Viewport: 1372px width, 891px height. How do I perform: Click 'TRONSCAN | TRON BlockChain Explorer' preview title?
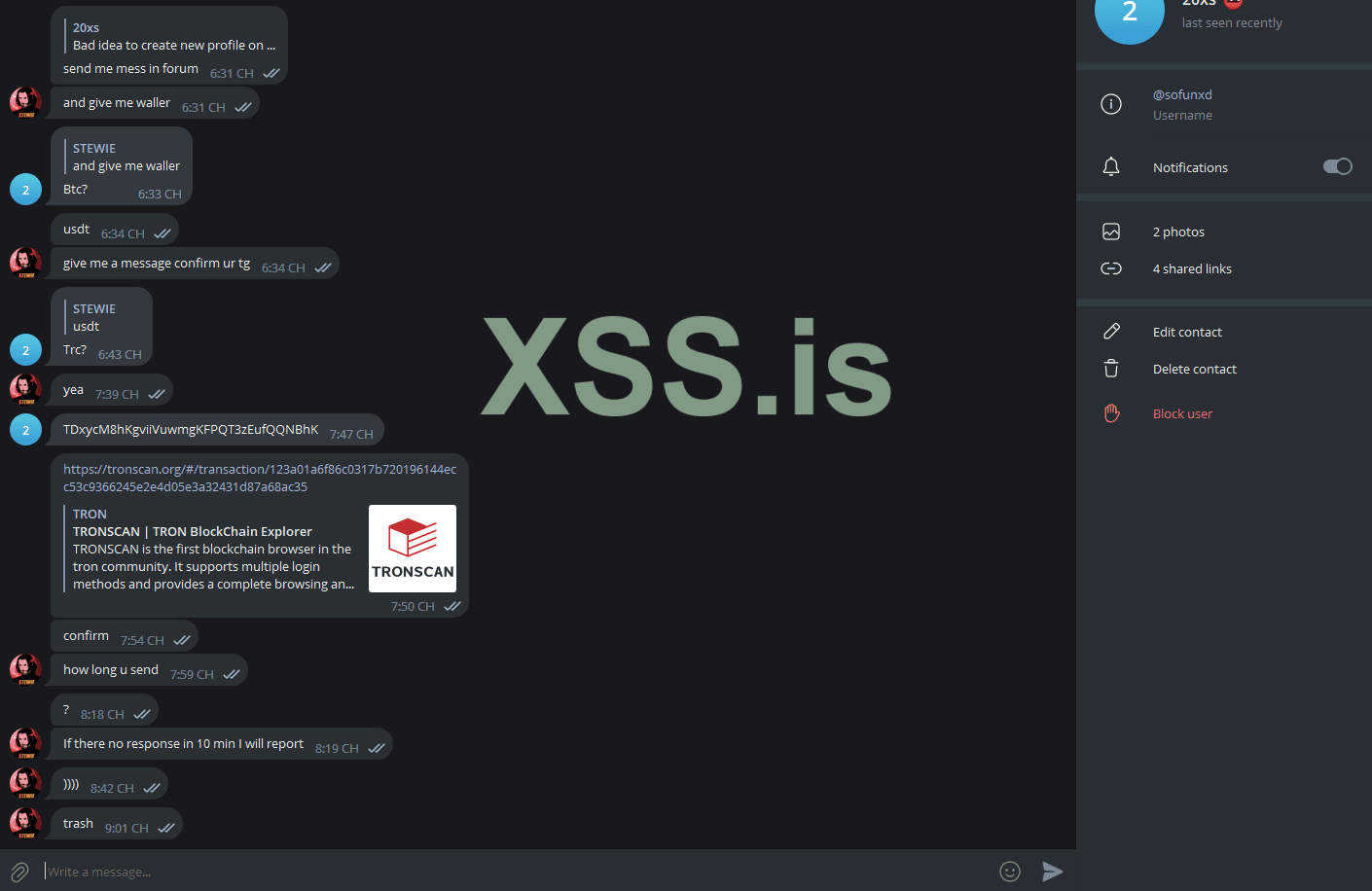point(193,531)
